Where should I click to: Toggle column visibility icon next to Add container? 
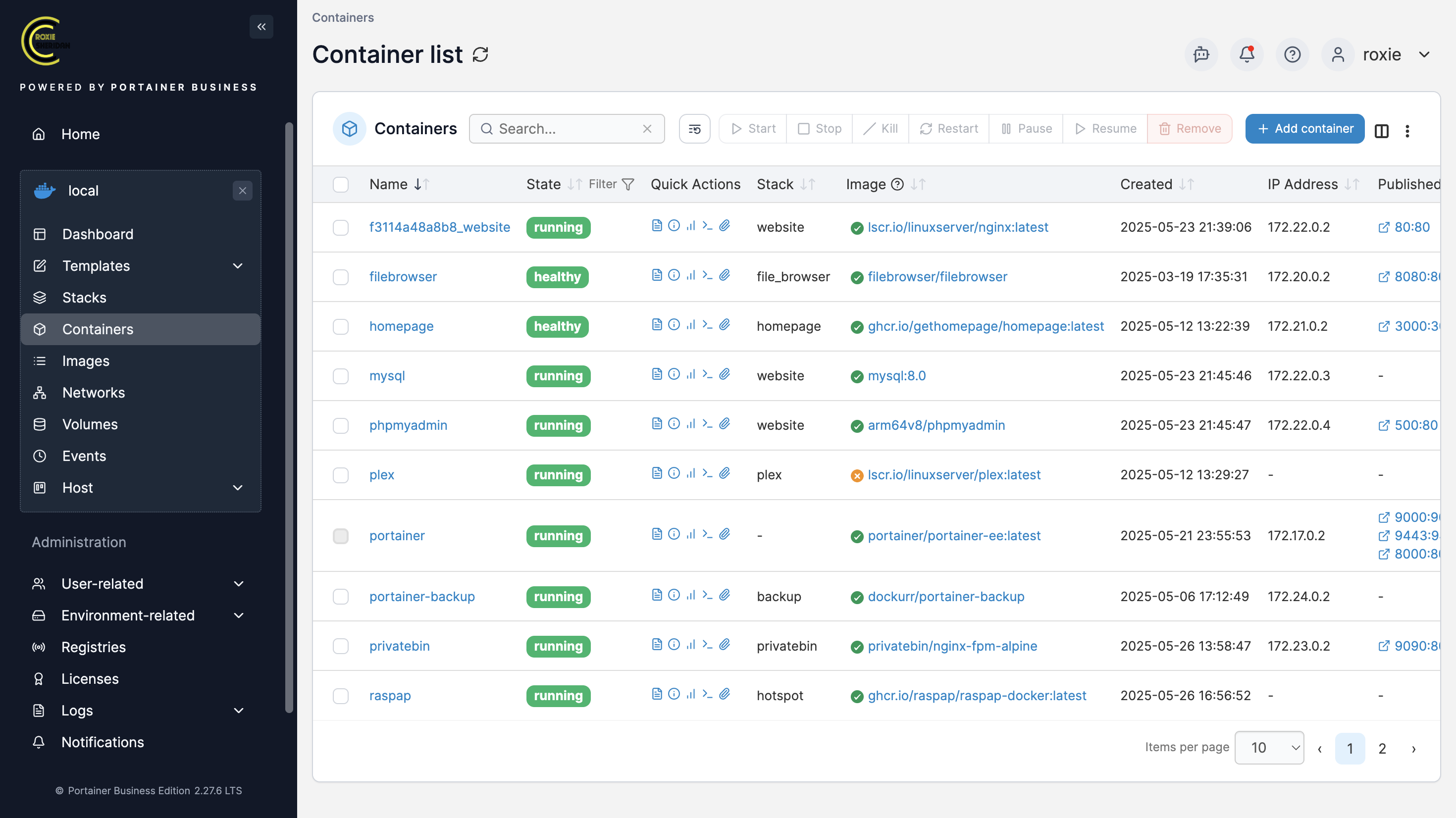tap(1381, 131)
